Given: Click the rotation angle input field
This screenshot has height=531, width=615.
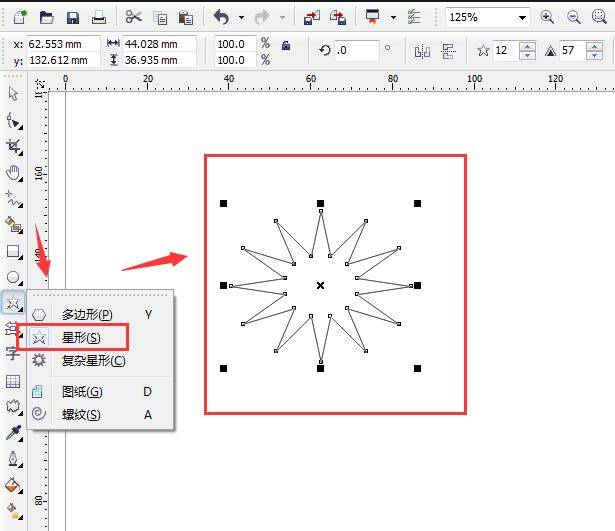Looking at the screenshot, I should point(357,51).
